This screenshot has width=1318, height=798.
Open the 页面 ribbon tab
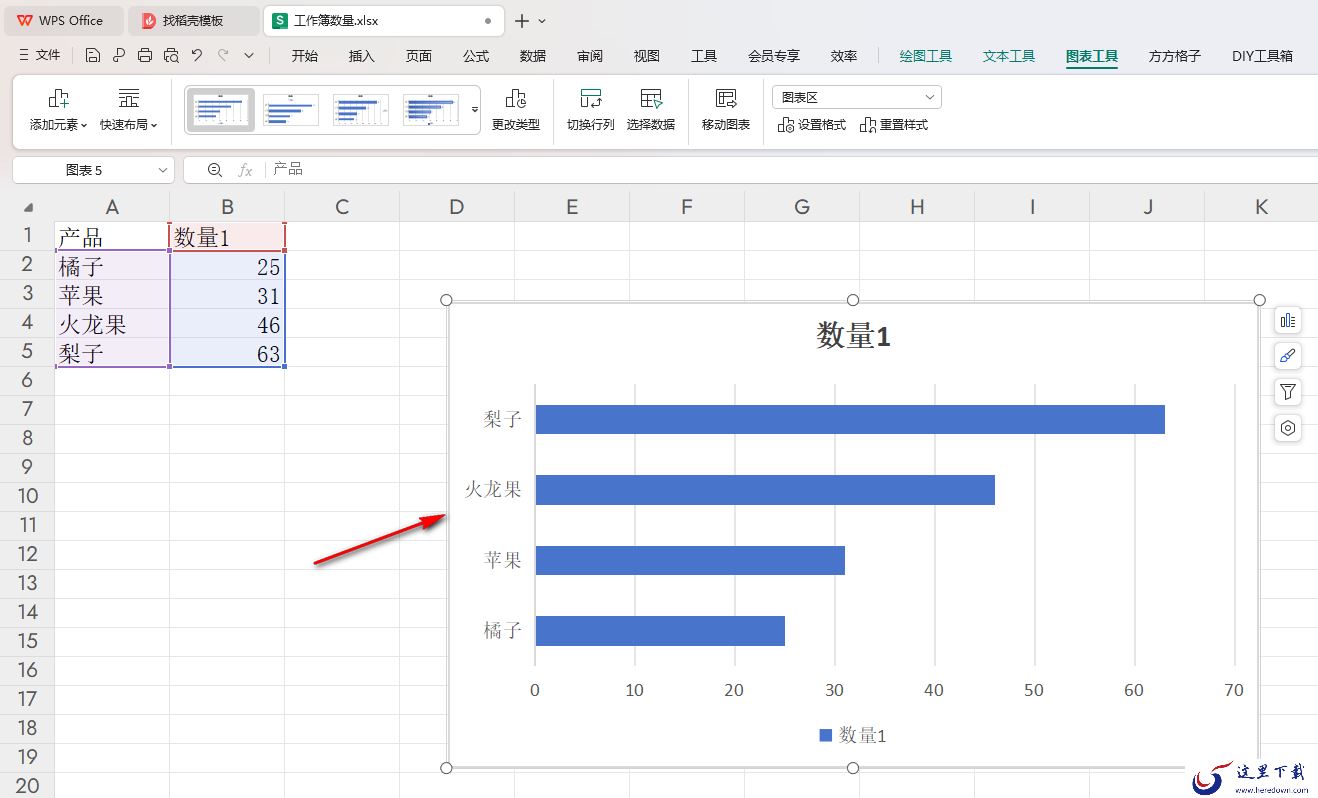click(418, 56)
